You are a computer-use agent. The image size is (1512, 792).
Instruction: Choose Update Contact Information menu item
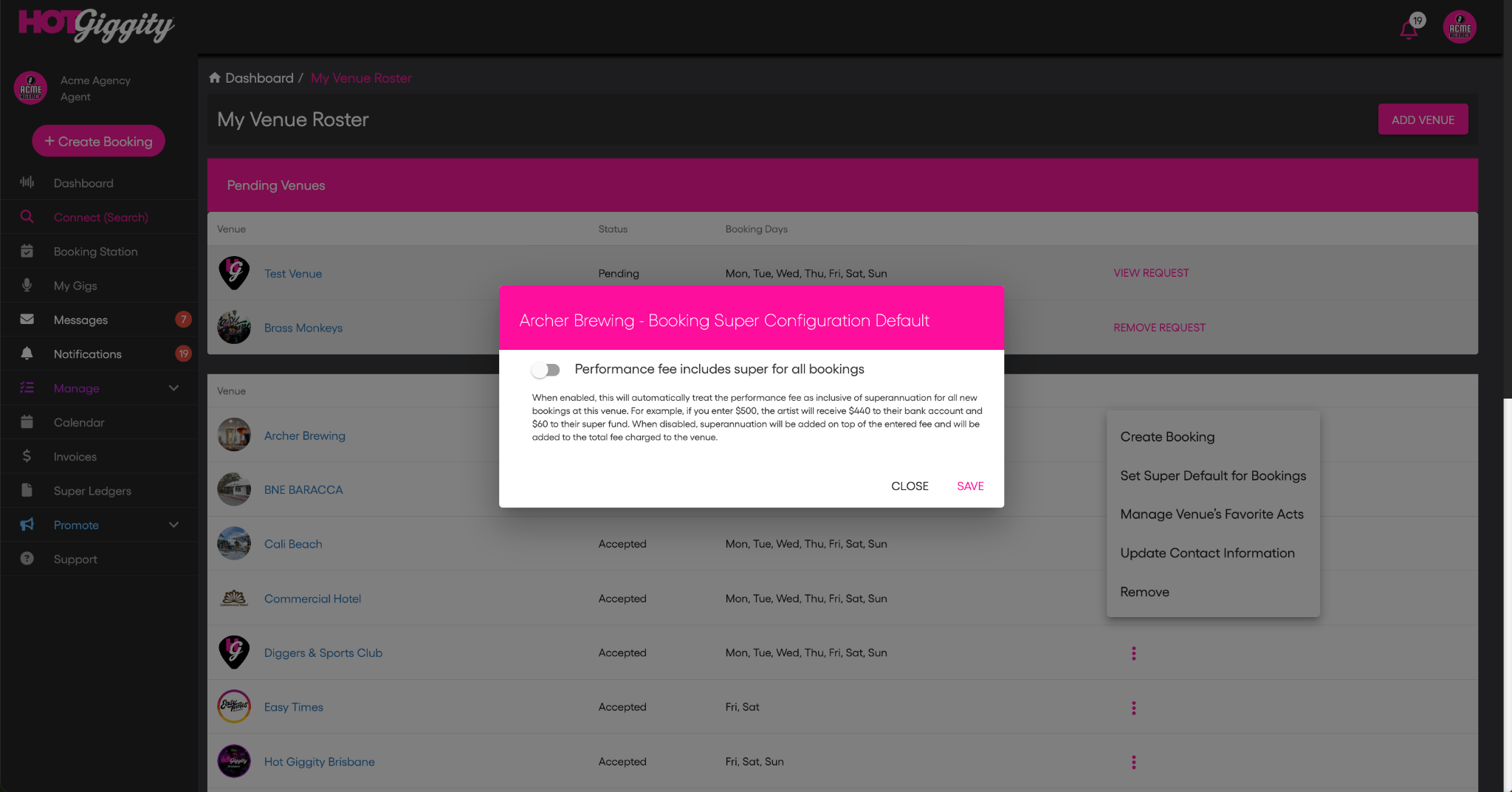[x=1213, y=553]
